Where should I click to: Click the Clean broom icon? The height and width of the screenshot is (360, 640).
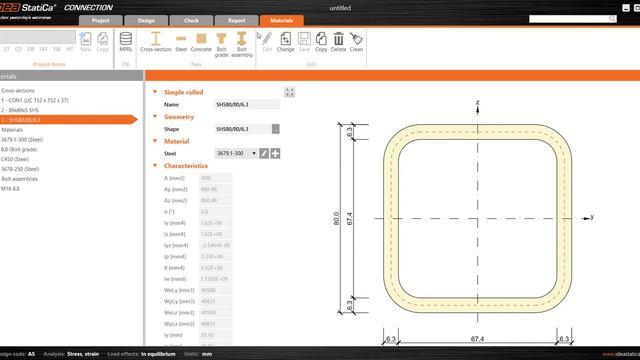click(356, 42)
